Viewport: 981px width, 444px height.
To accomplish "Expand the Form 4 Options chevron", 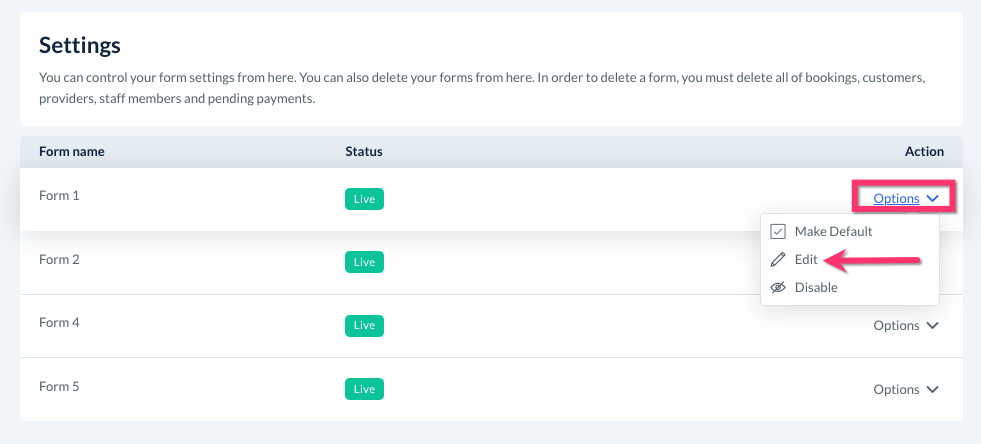I will pyautogui.click(x=932, y=326).
